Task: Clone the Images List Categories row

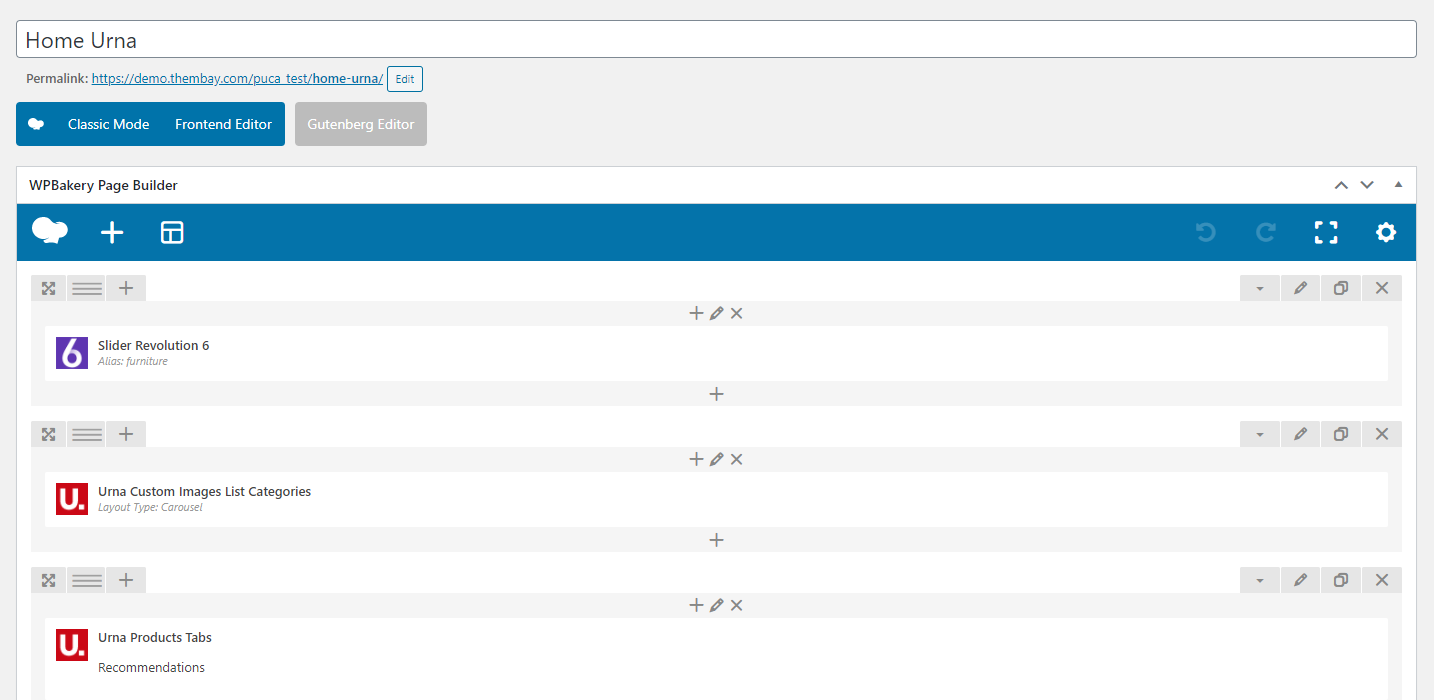Action: [x=1341, y=434]
